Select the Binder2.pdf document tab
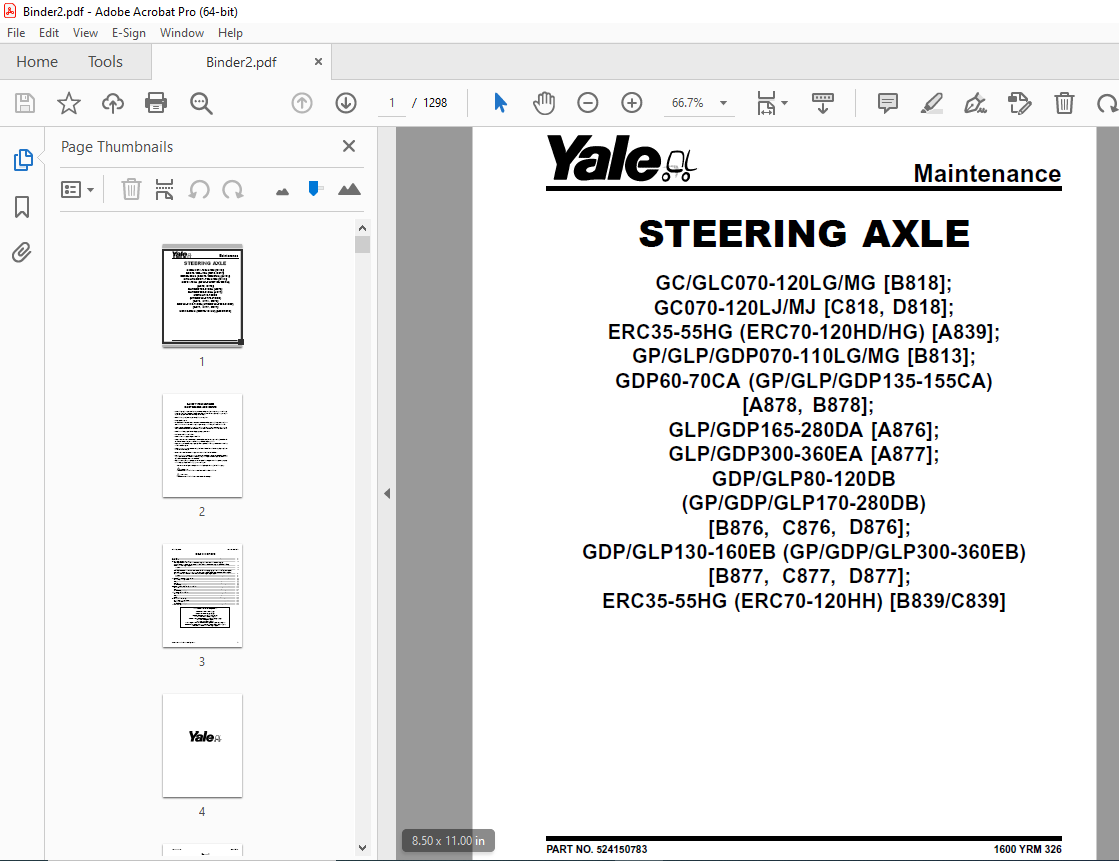 [241, 62]
